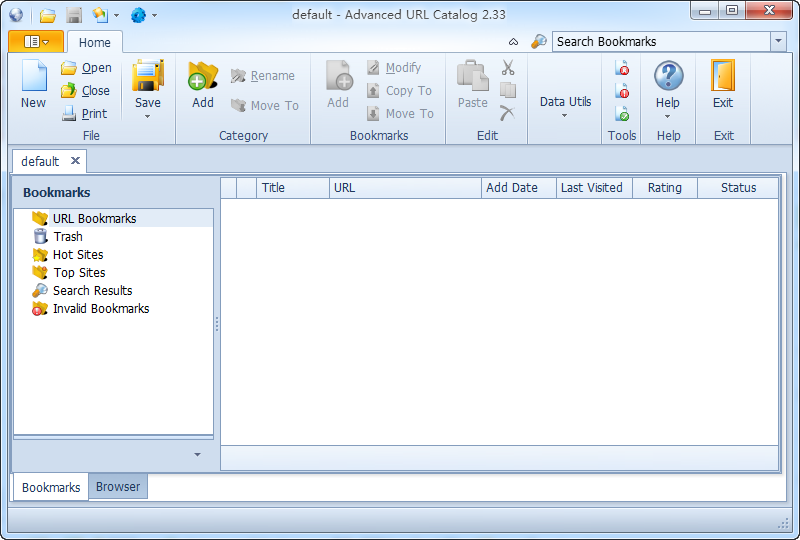Add a new category folder
This screenshot has width=800, height=540.
click(x=203, y=84)
